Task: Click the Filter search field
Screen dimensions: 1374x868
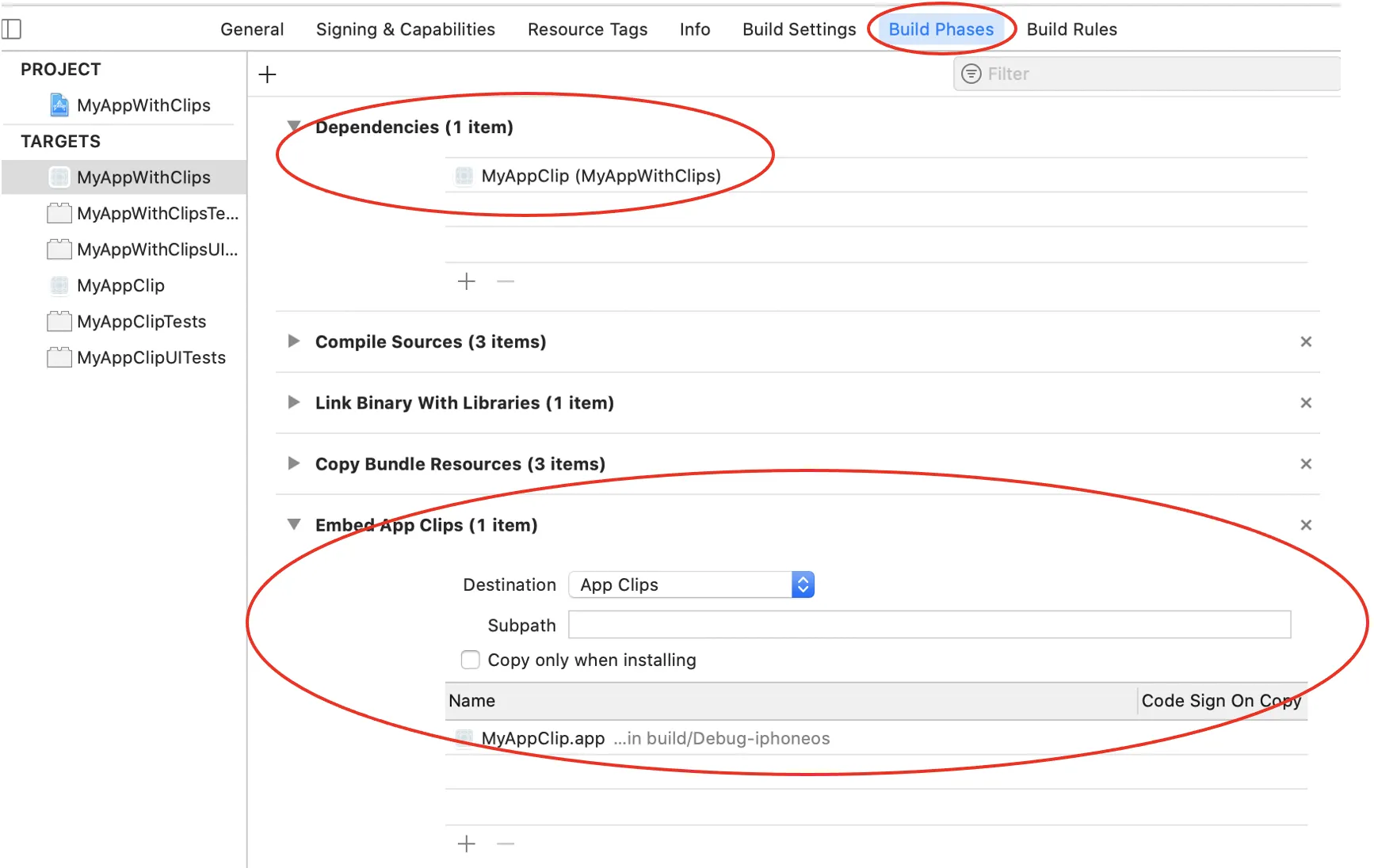Action: click(x=1147, y=74)
